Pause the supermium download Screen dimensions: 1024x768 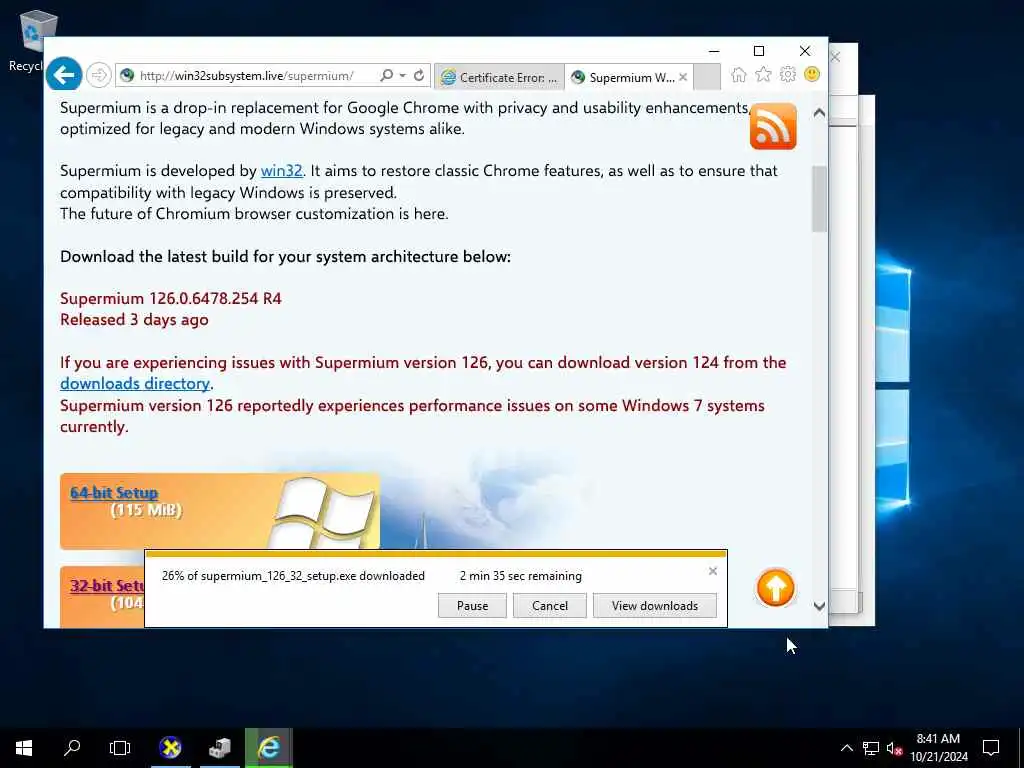coord(472,606)
